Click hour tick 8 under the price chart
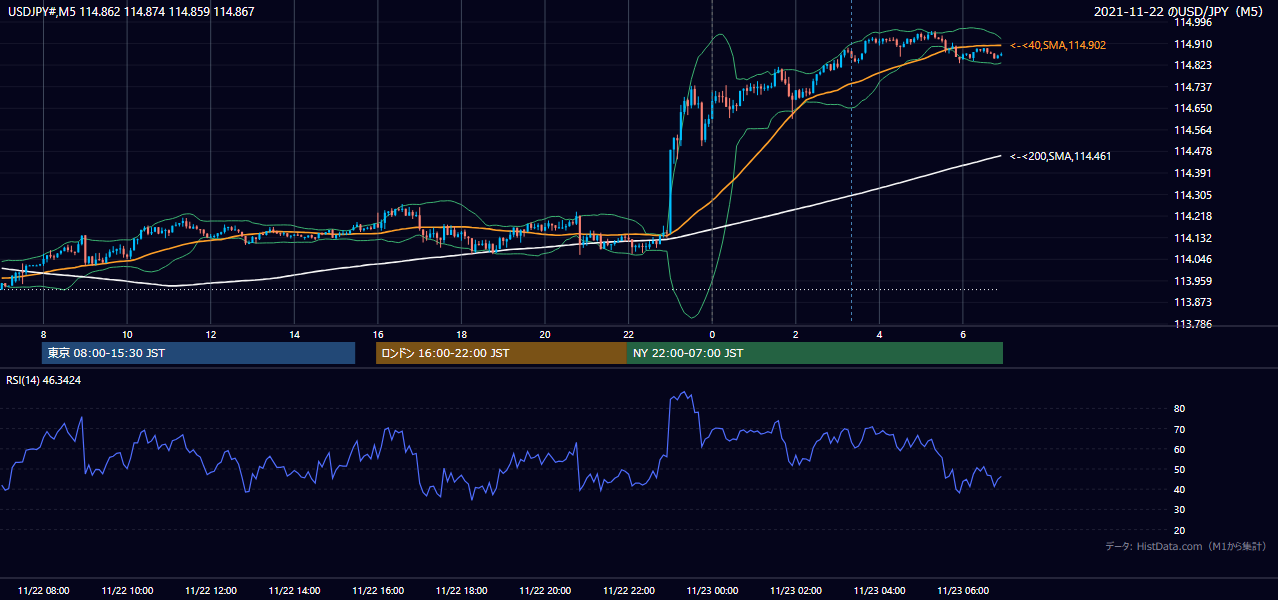Screen dimensions: 1278x600 coord(43,334)
